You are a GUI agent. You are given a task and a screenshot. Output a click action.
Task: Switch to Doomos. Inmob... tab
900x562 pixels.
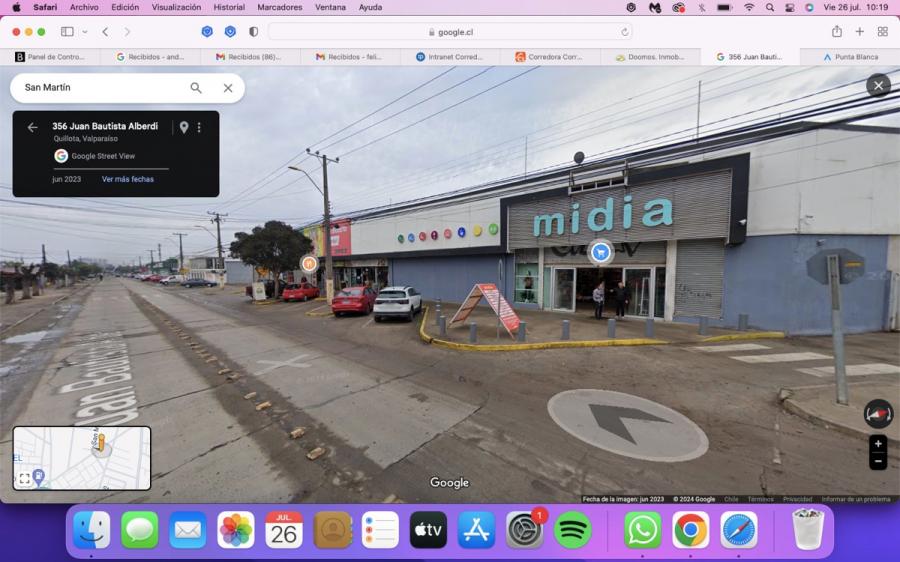click(650, 57)
